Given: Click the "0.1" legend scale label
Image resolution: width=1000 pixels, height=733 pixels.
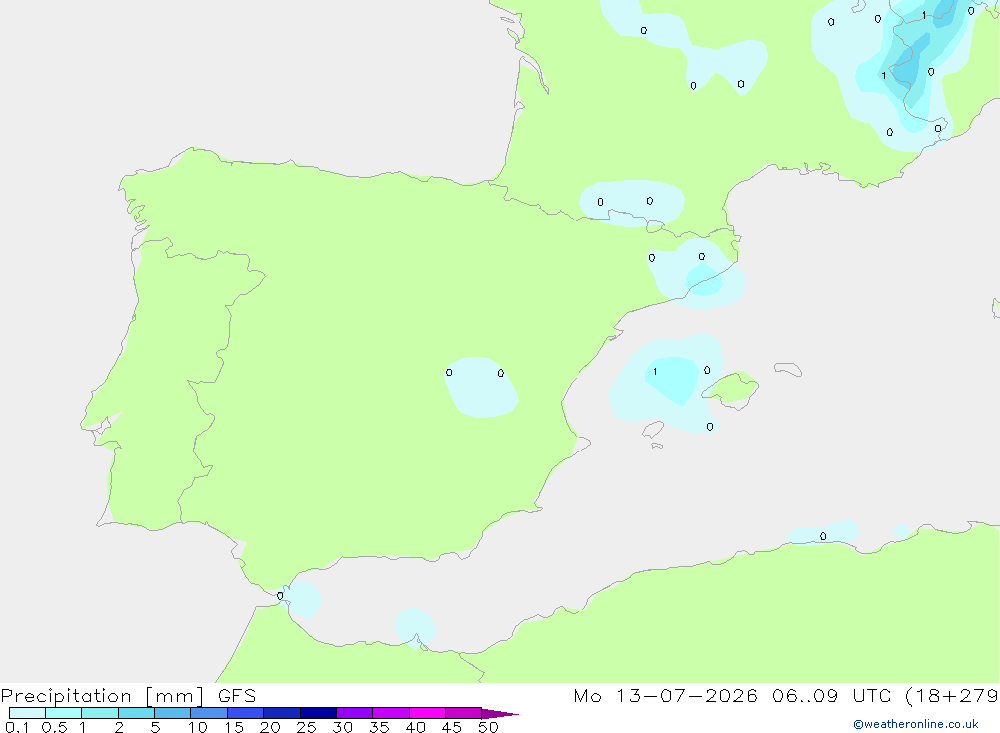Looking at the screenshot, I should pyautogui.click(x=17, y=727).
